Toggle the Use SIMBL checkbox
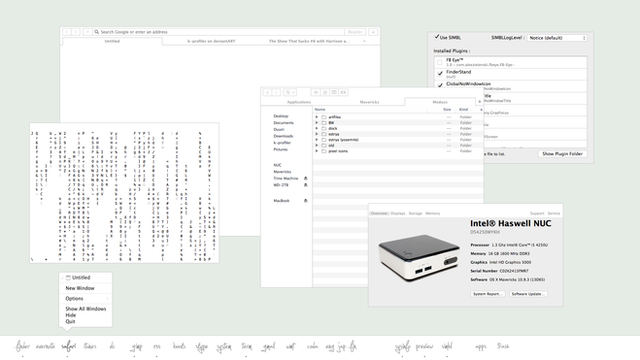 coord(437,37)
